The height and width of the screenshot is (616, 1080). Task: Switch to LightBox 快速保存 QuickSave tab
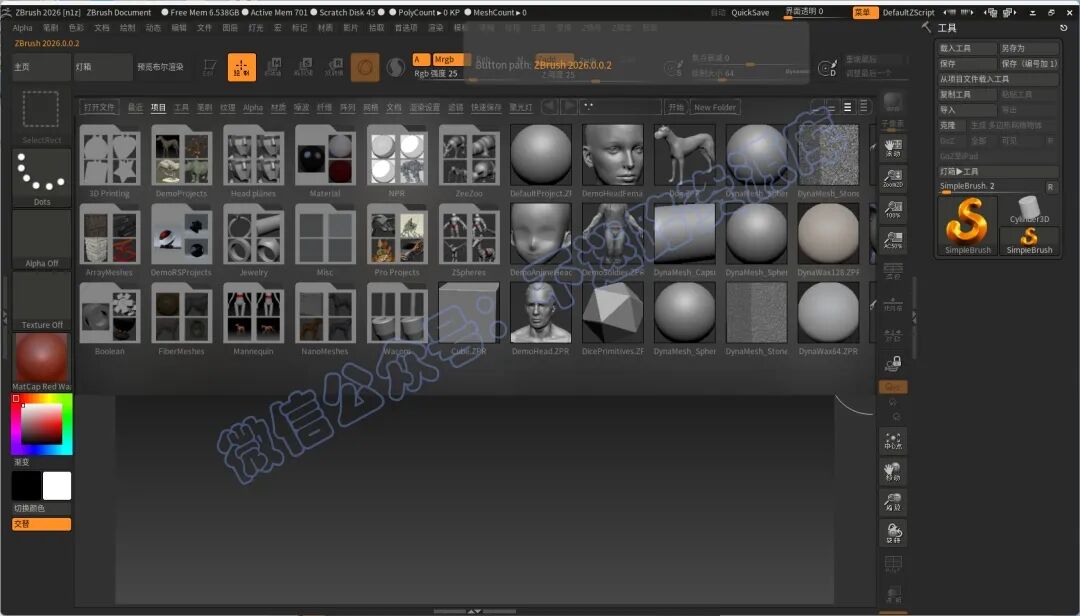coord(486,107)
